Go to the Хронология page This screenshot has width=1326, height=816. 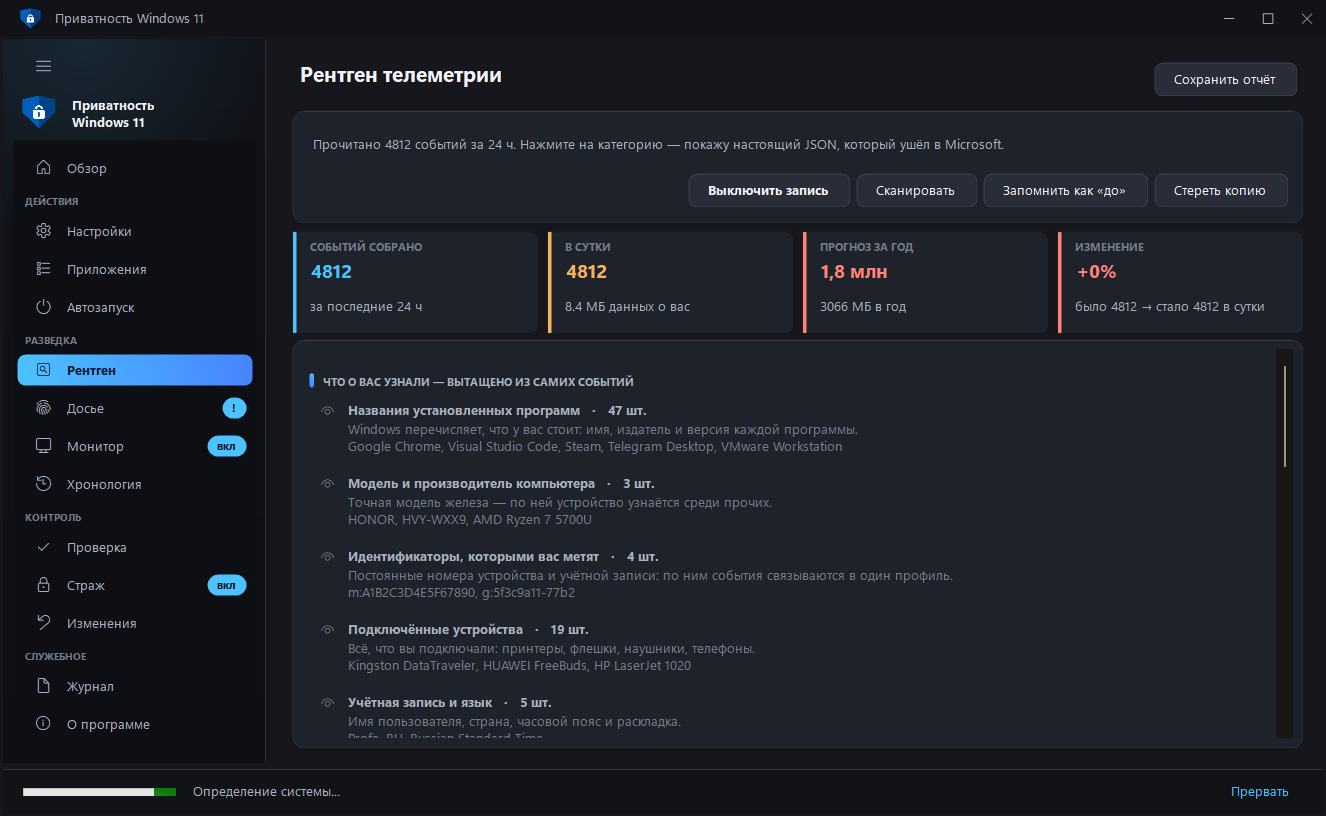coord(135,484)
